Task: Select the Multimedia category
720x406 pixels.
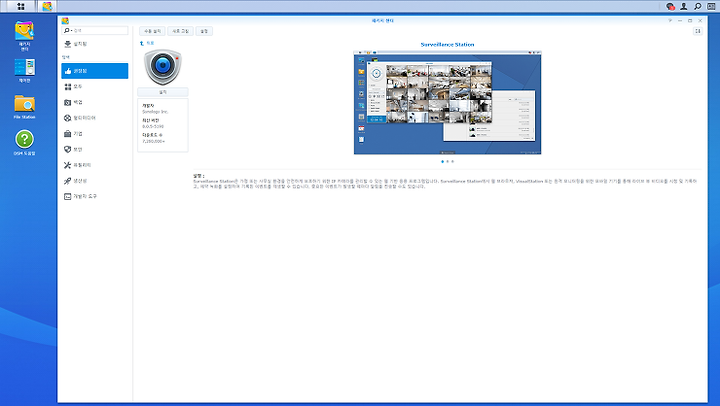Action: [95, 118]
